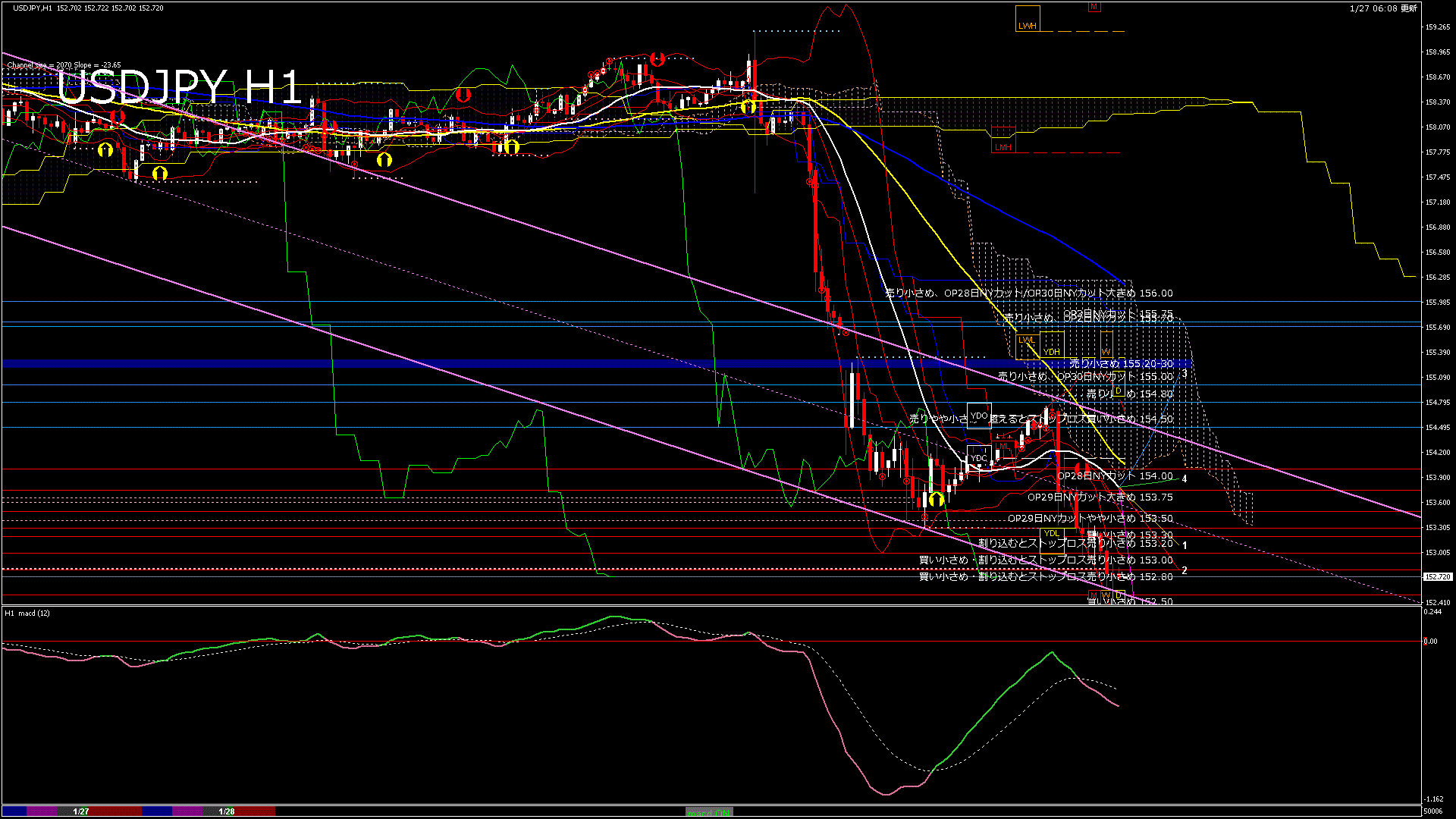Click the YDC white label box
This screenshot has height=819, width=1456.
click(979, 458)
